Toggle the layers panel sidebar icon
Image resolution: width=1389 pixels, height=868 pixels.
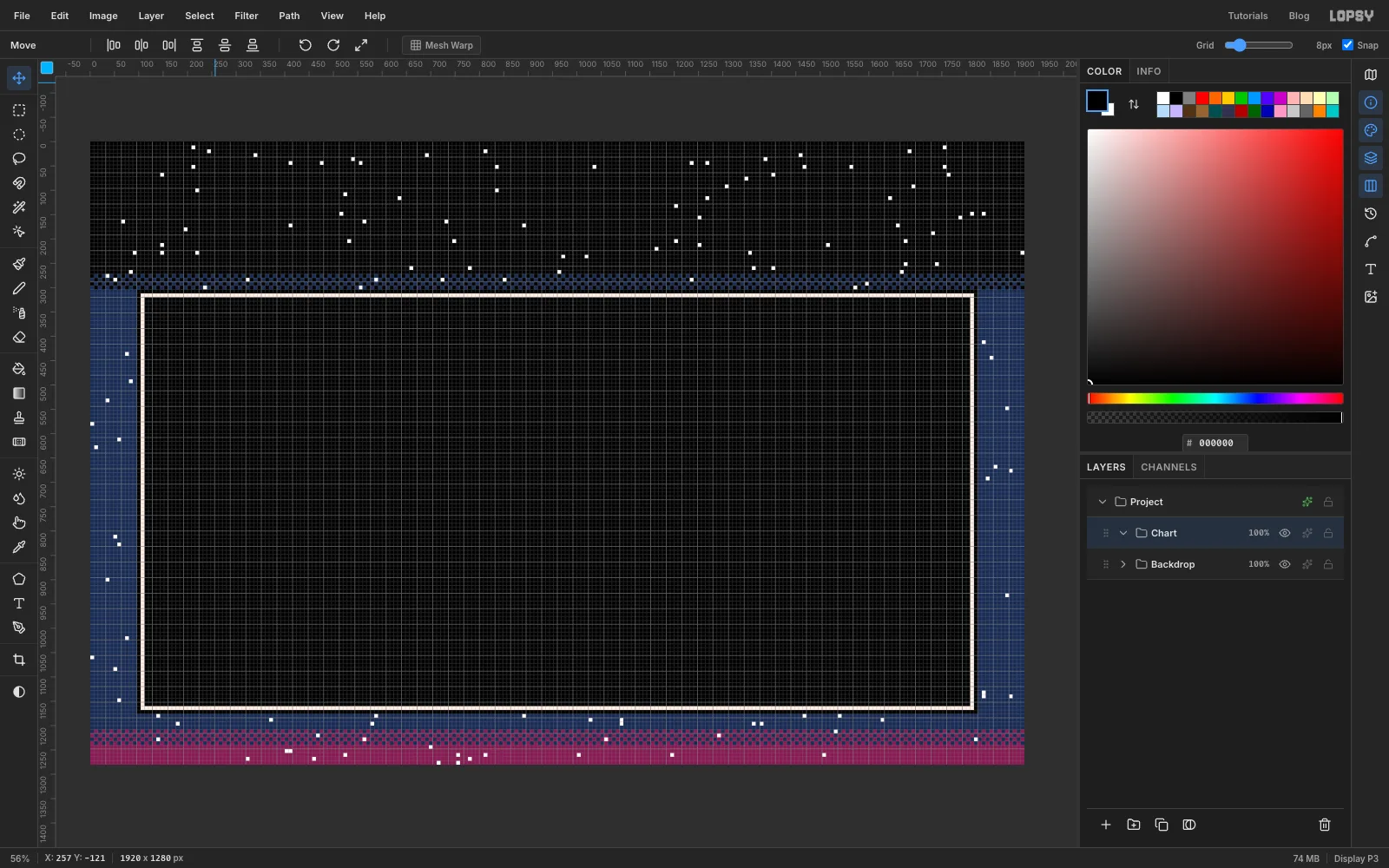click(1371, 158)
